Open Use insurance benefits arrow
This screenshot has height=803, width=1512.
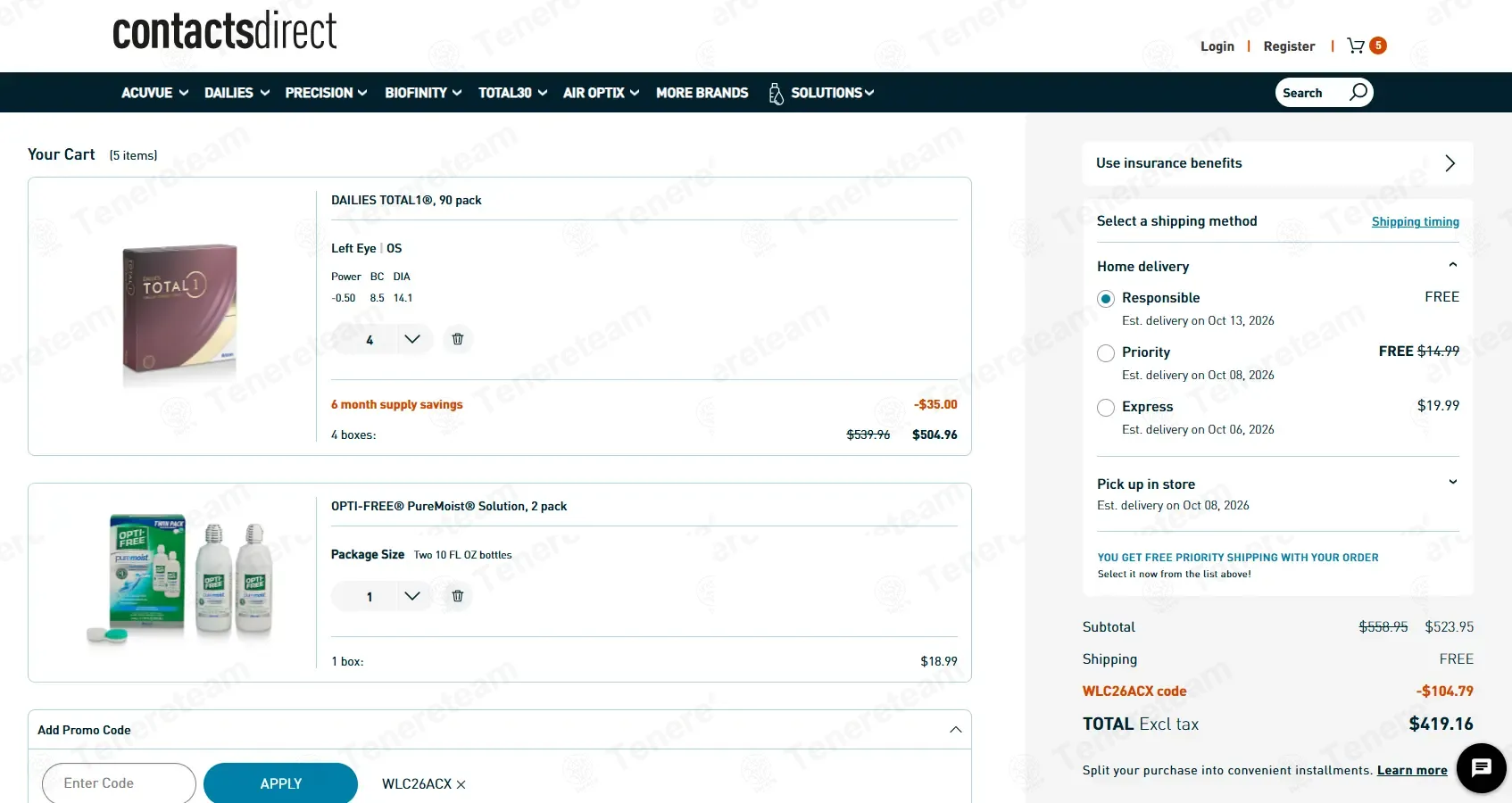[x=1450, y=163]
